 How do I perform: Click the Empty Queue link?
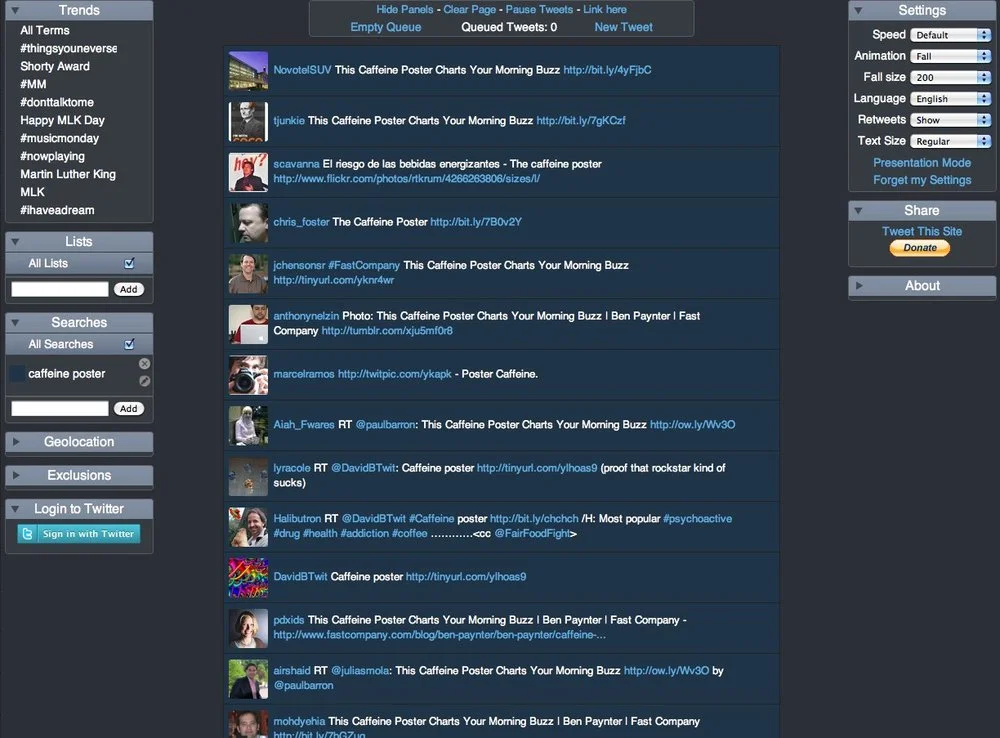click(x=385, y=27)
